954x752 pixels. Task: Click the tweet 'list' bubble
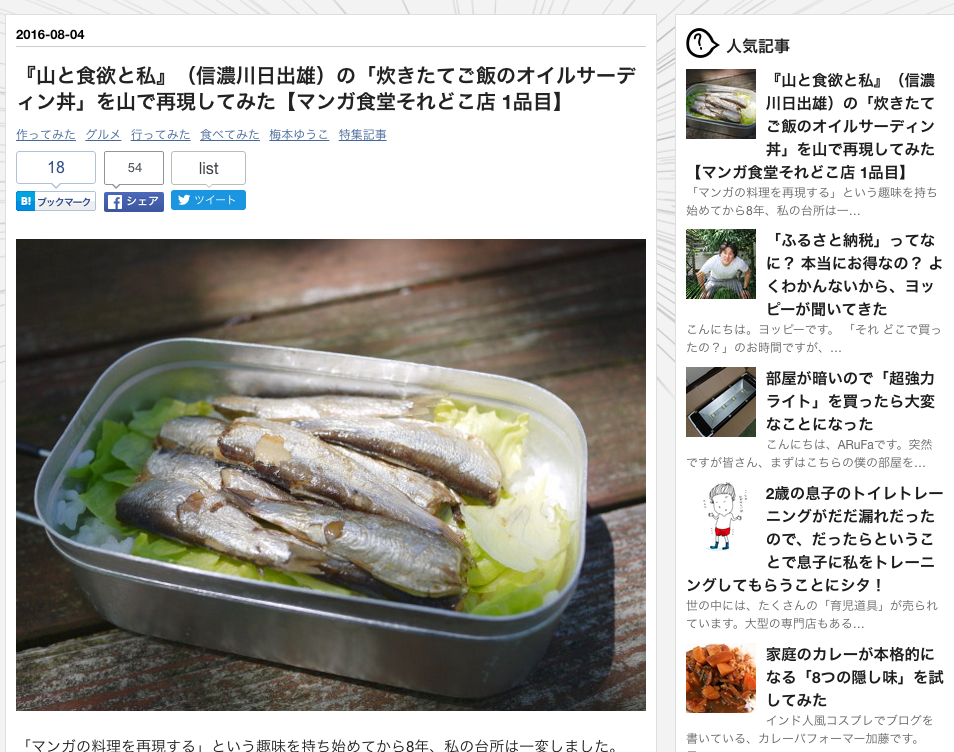208,168
